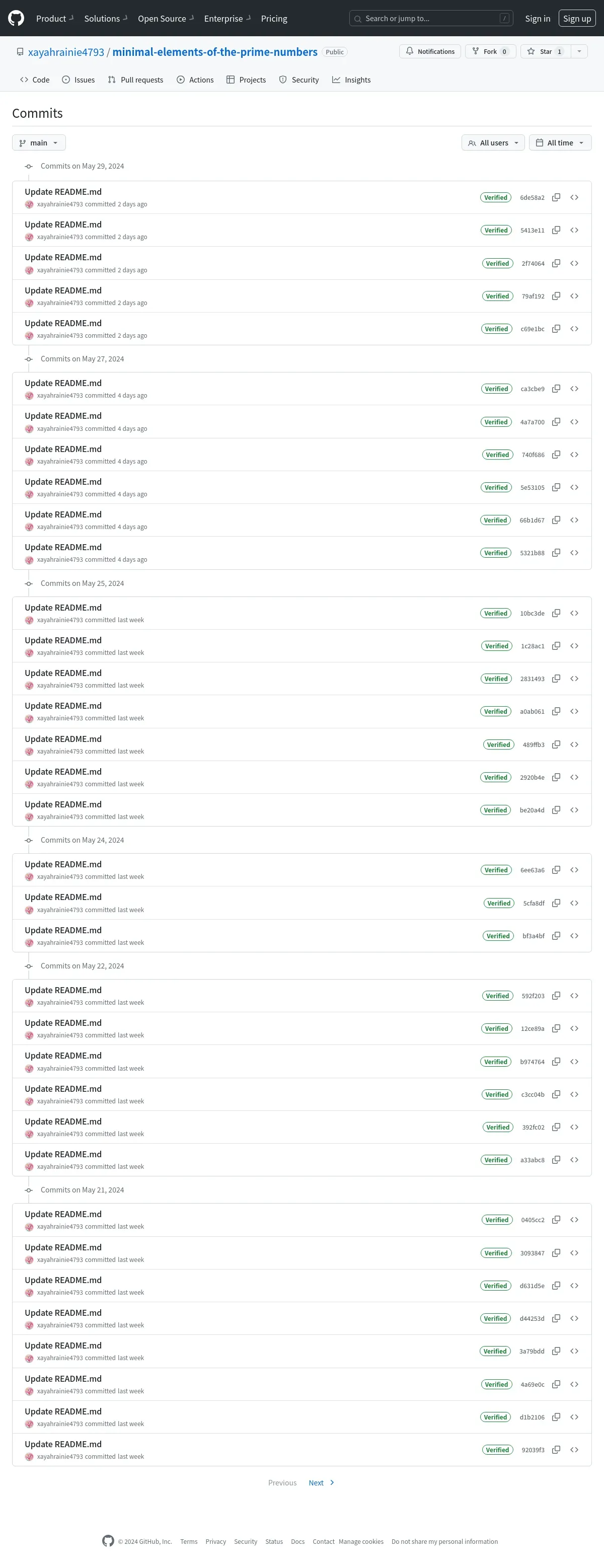
Task: Browse repository at commit 92039f3
Action: click(574, 1450)
